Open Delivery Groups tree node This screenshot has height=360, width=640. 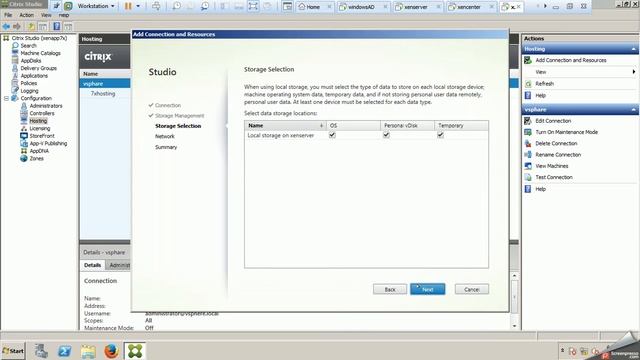(38, 68)
